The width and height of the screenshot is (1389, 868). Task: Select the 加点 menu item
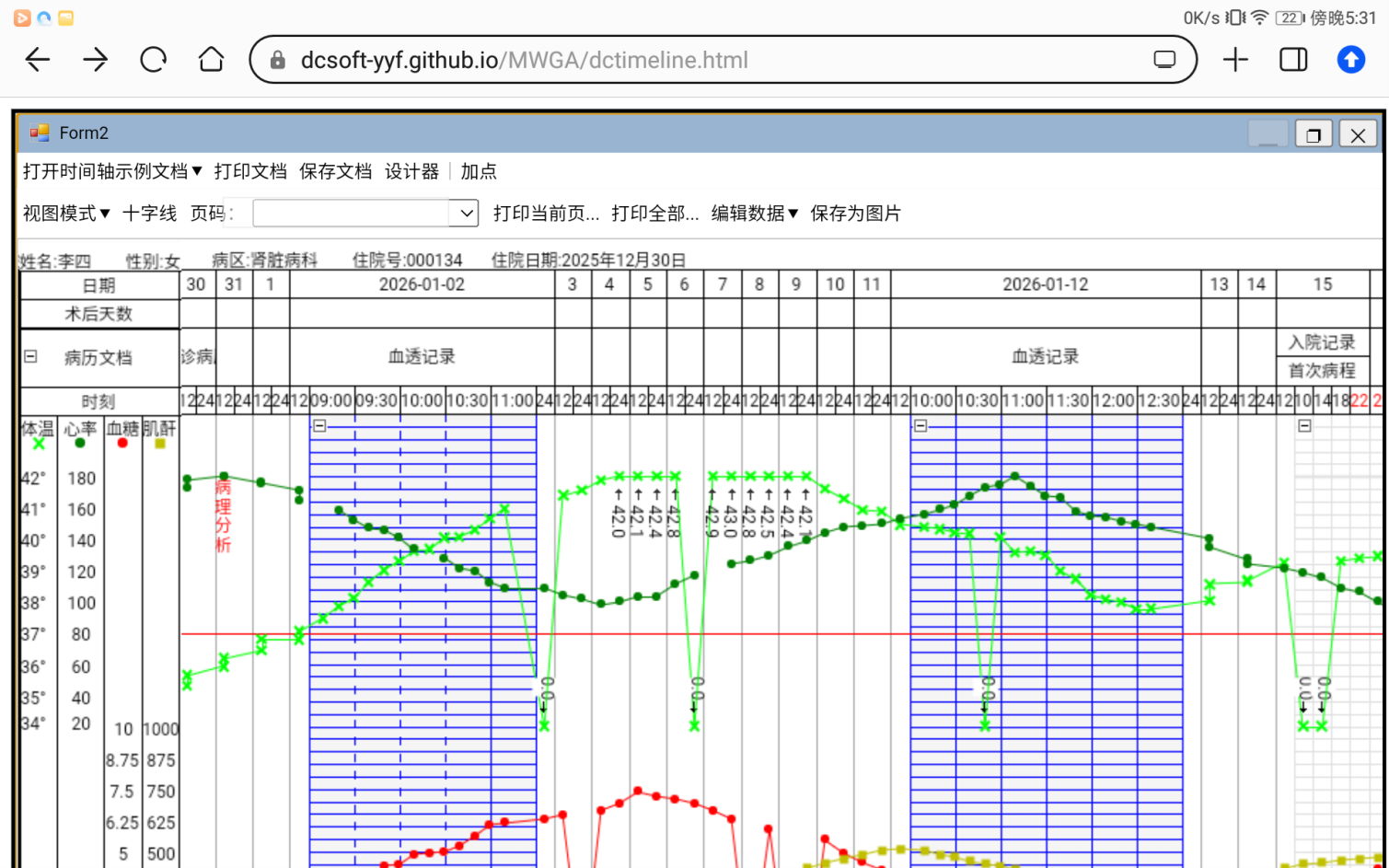479,171
